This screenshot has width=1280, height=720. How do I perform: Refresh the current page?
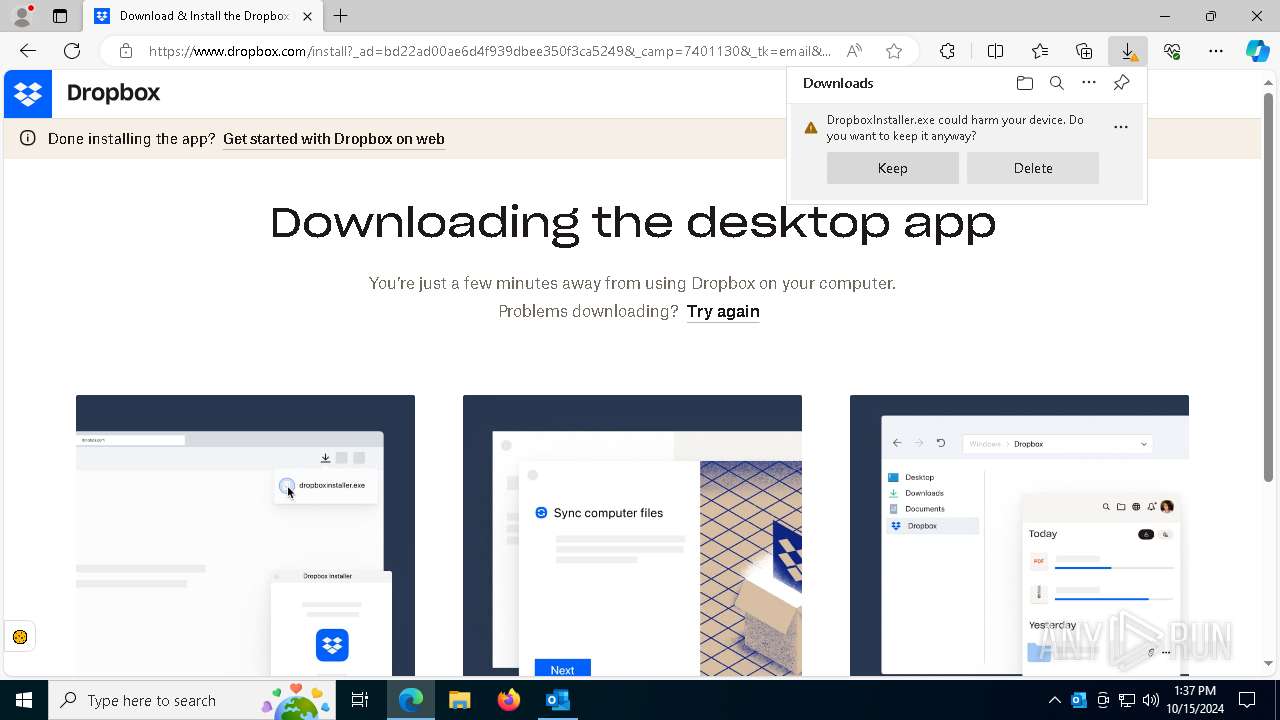point(72,51)
